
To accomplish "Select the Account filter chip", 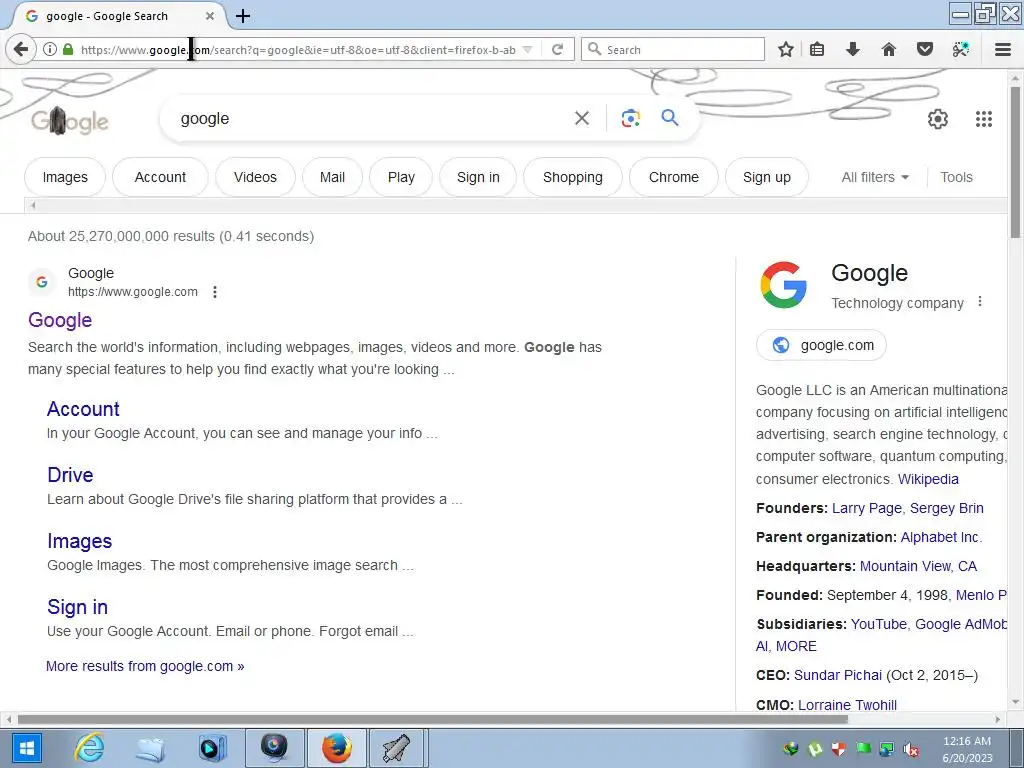I will coord(160,177).
